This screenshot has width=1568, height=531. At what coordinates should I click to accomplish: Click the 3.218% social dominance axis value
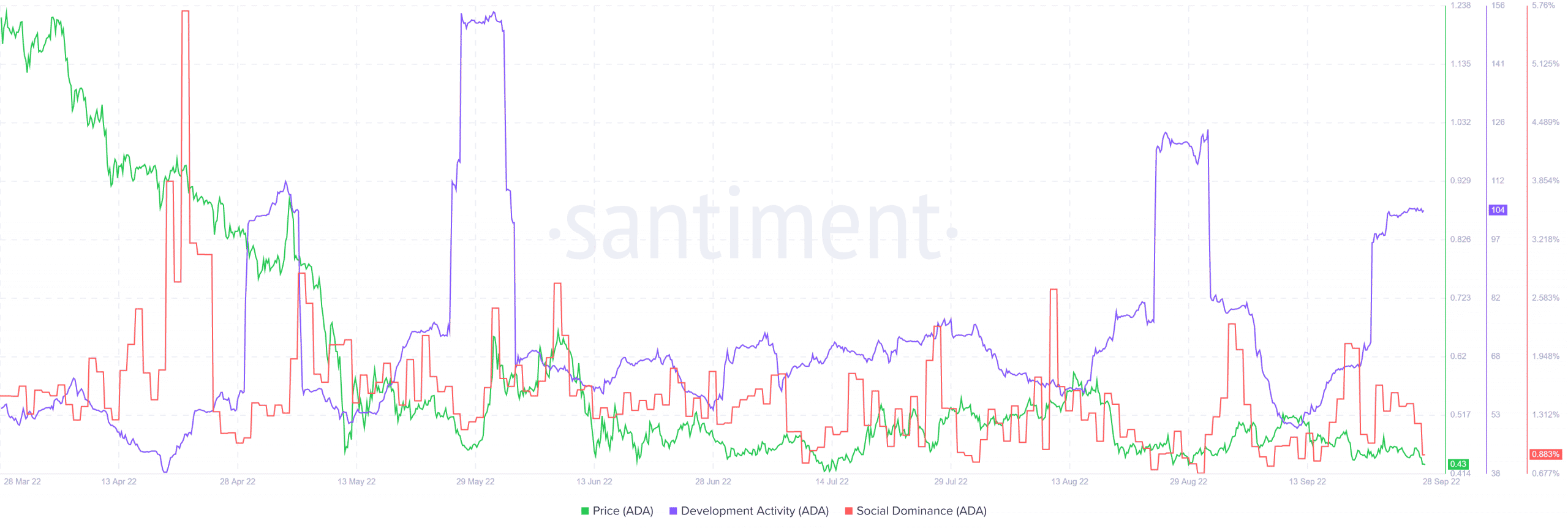coord(1545,239)
